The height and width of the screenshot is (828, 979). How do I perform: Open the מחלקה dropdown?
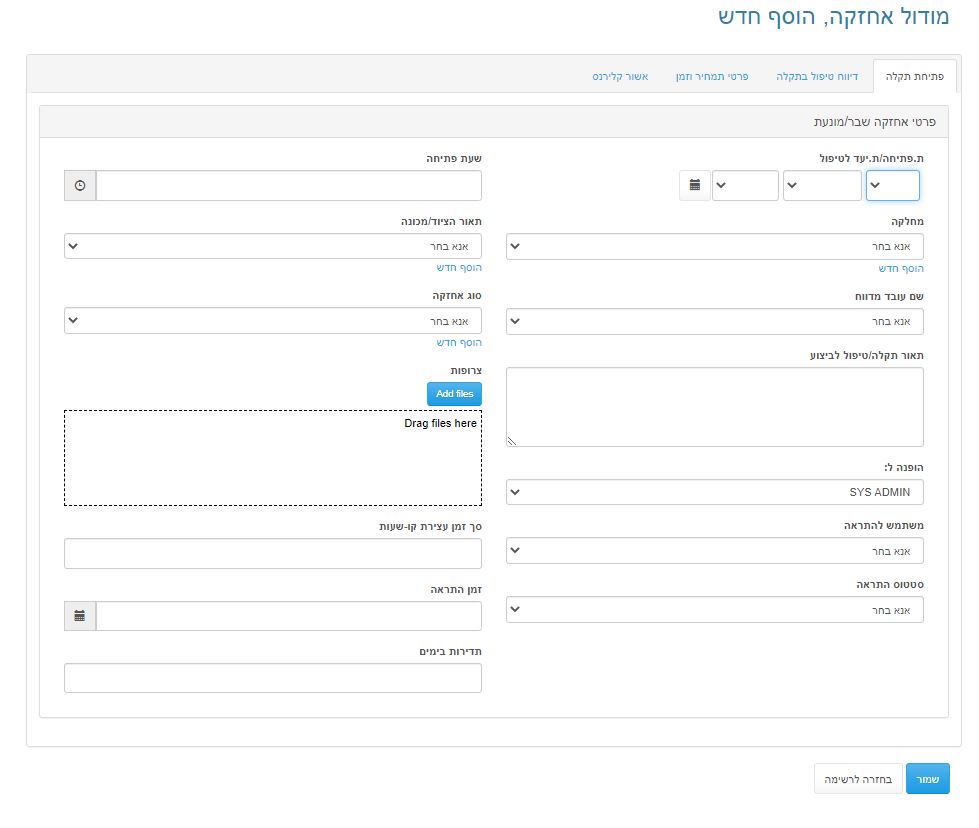(714, 247)
